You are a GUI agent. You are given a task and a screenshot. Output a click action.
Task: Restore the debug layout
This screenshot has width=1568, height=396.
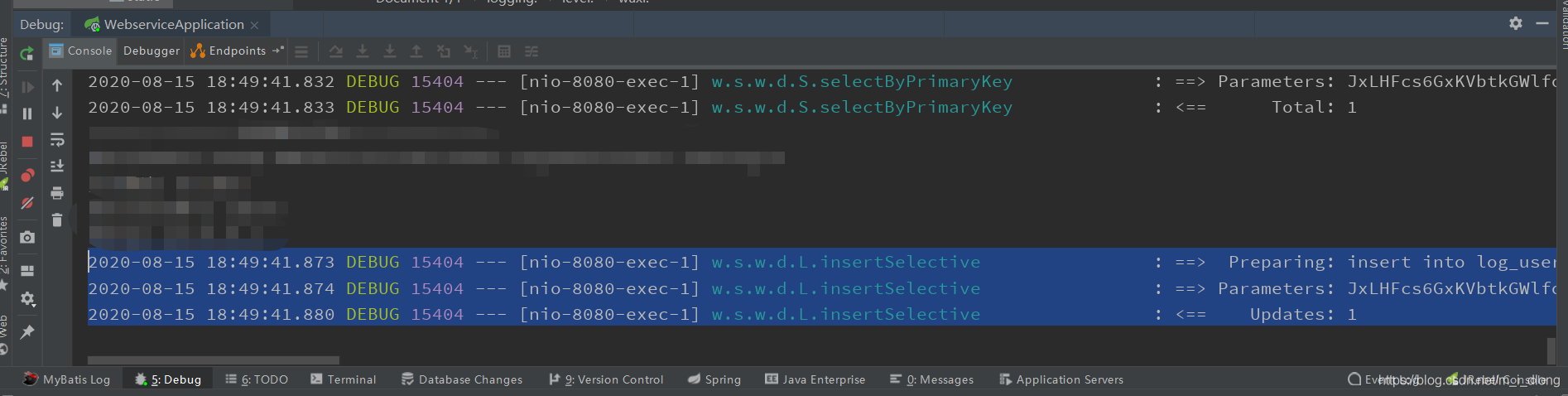[27, 271]
